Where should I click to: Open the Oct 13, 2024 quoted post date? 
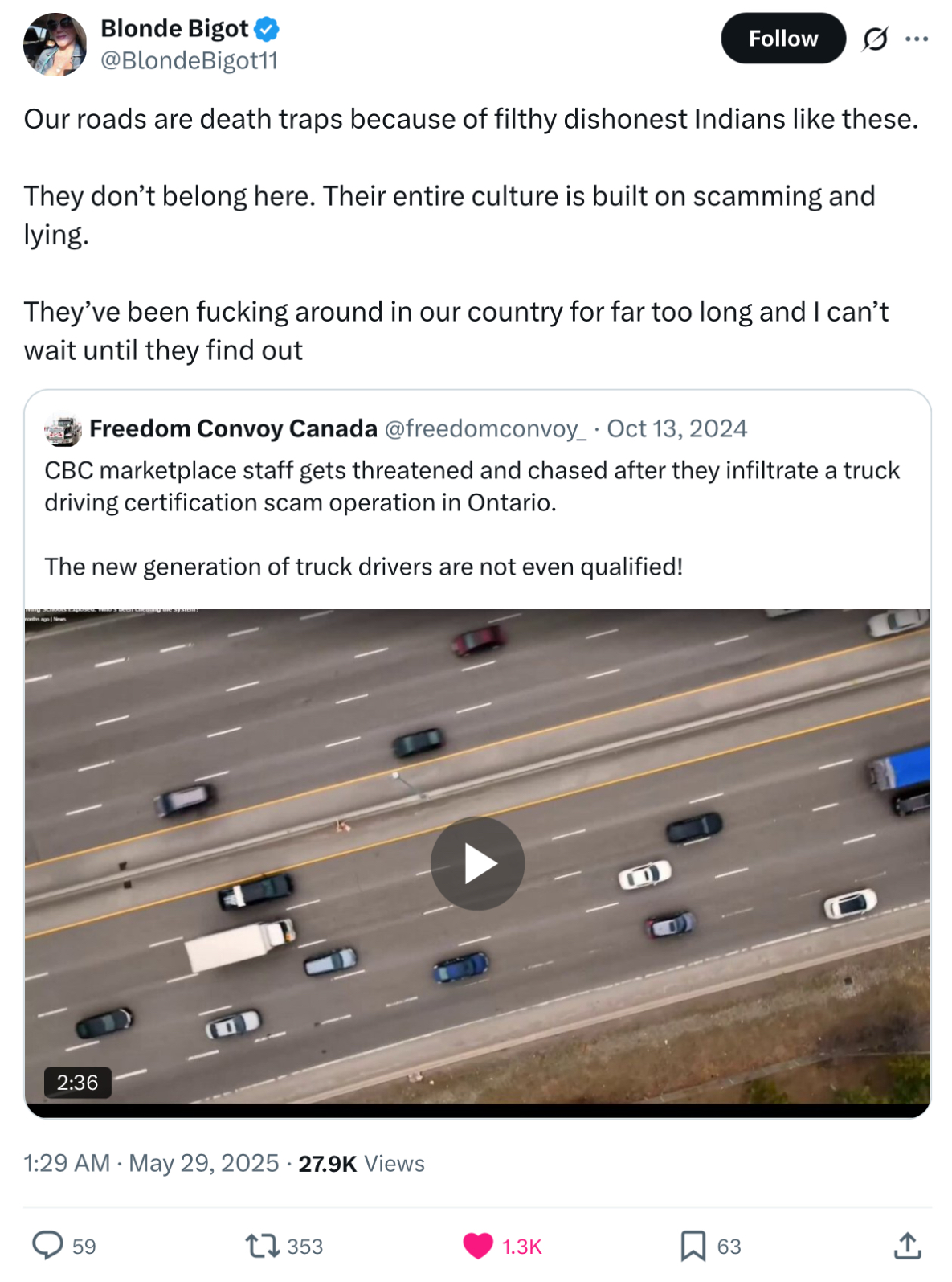pyautogui.click(x=676, y=428)
